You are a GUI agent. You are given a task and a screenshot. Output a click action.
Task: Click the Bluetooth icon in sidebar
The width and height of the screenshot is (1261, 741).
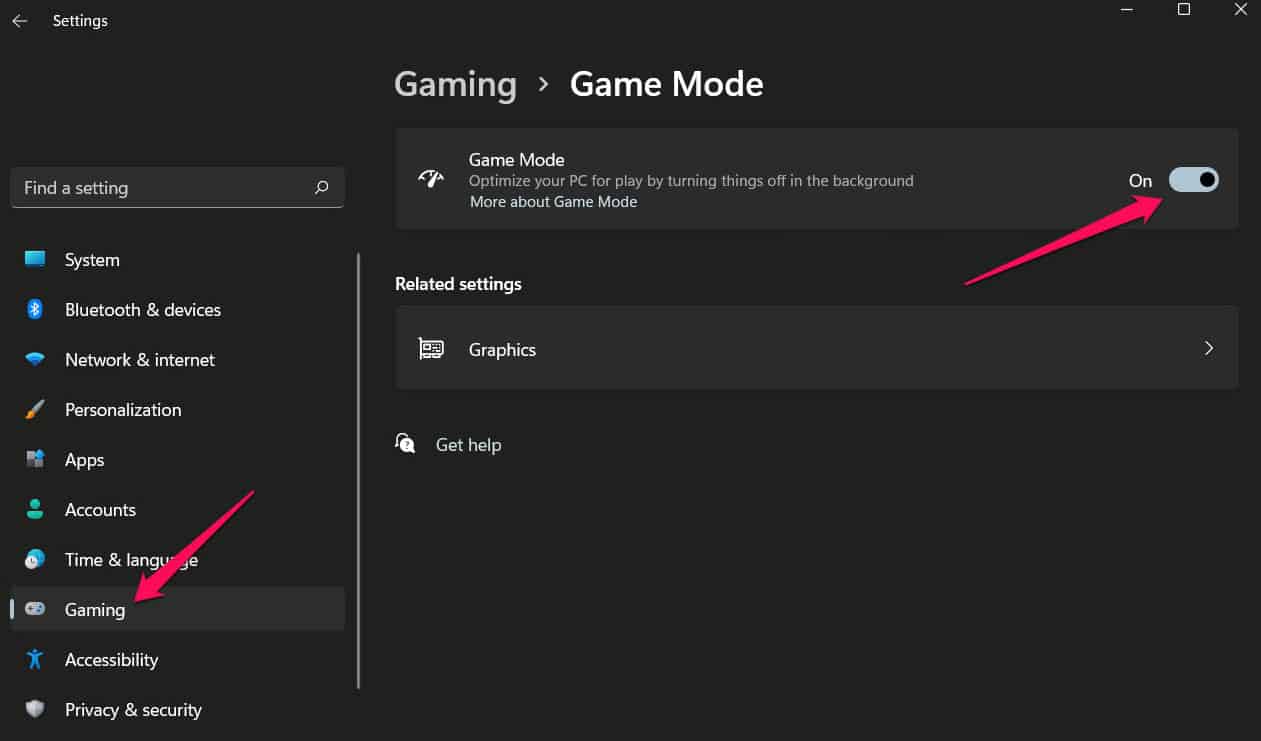point(35,309)
